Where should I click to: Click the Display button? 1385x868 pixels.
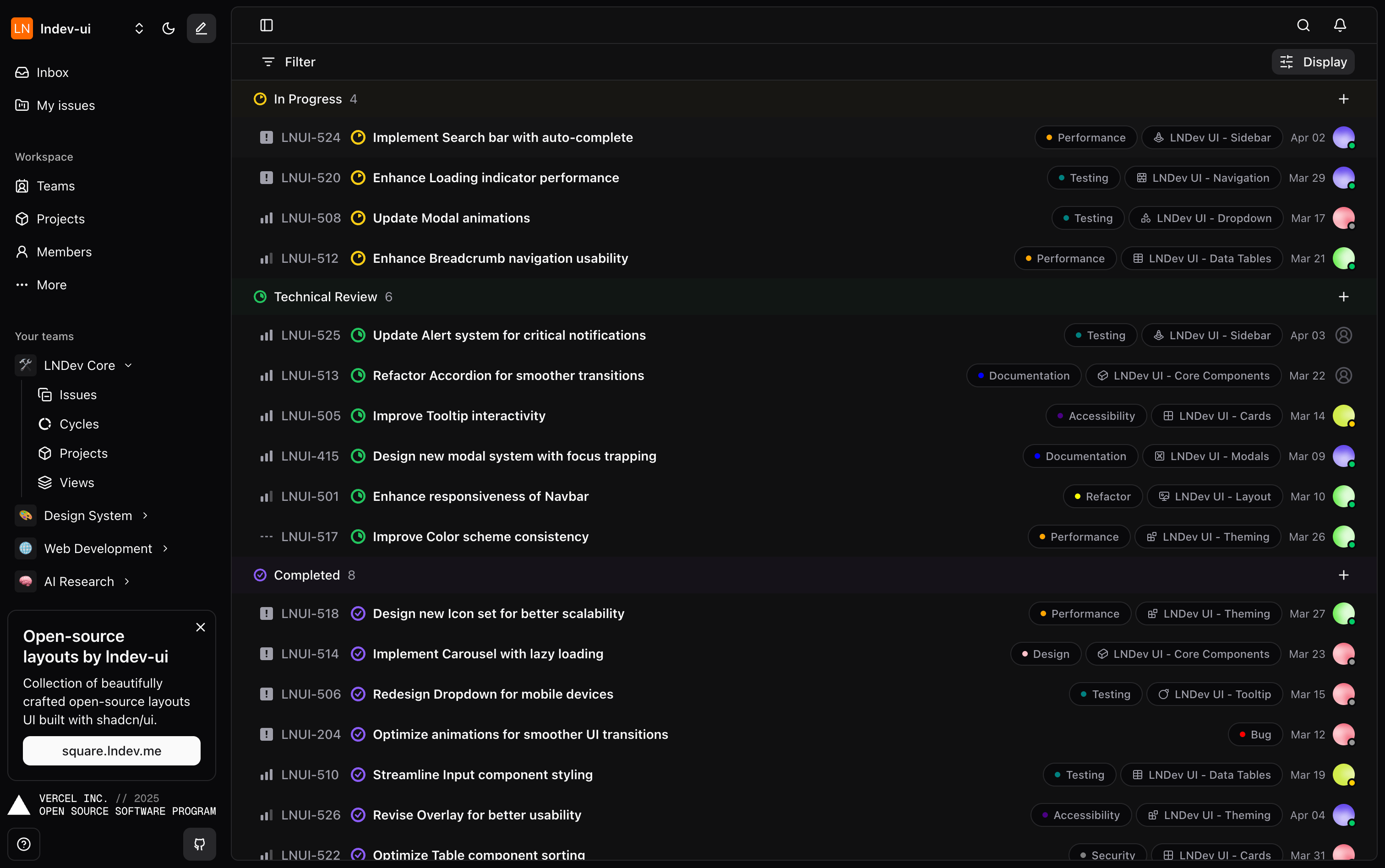(x=1313, y=61)
